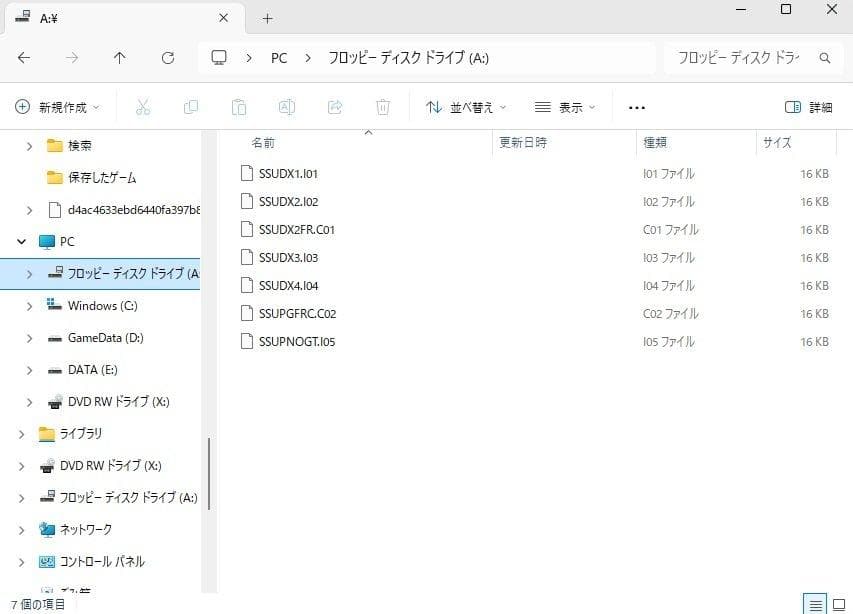Expand the Windows (C:) tree node
Screen dimensions: 853x614
pos(29,306)
